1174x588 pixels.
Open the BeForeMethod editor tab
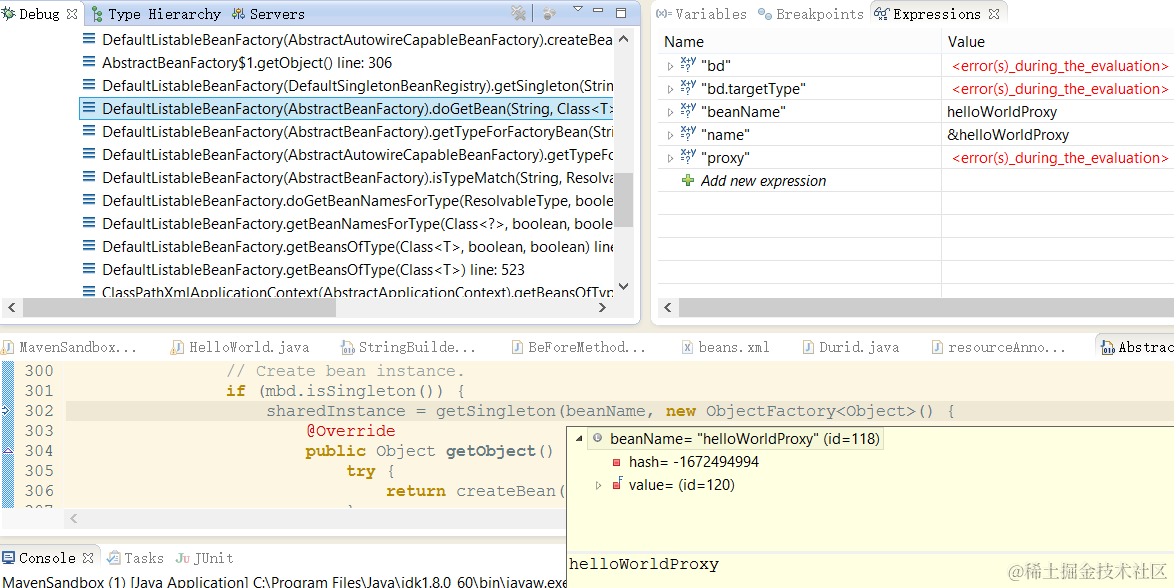coord(579,348)
